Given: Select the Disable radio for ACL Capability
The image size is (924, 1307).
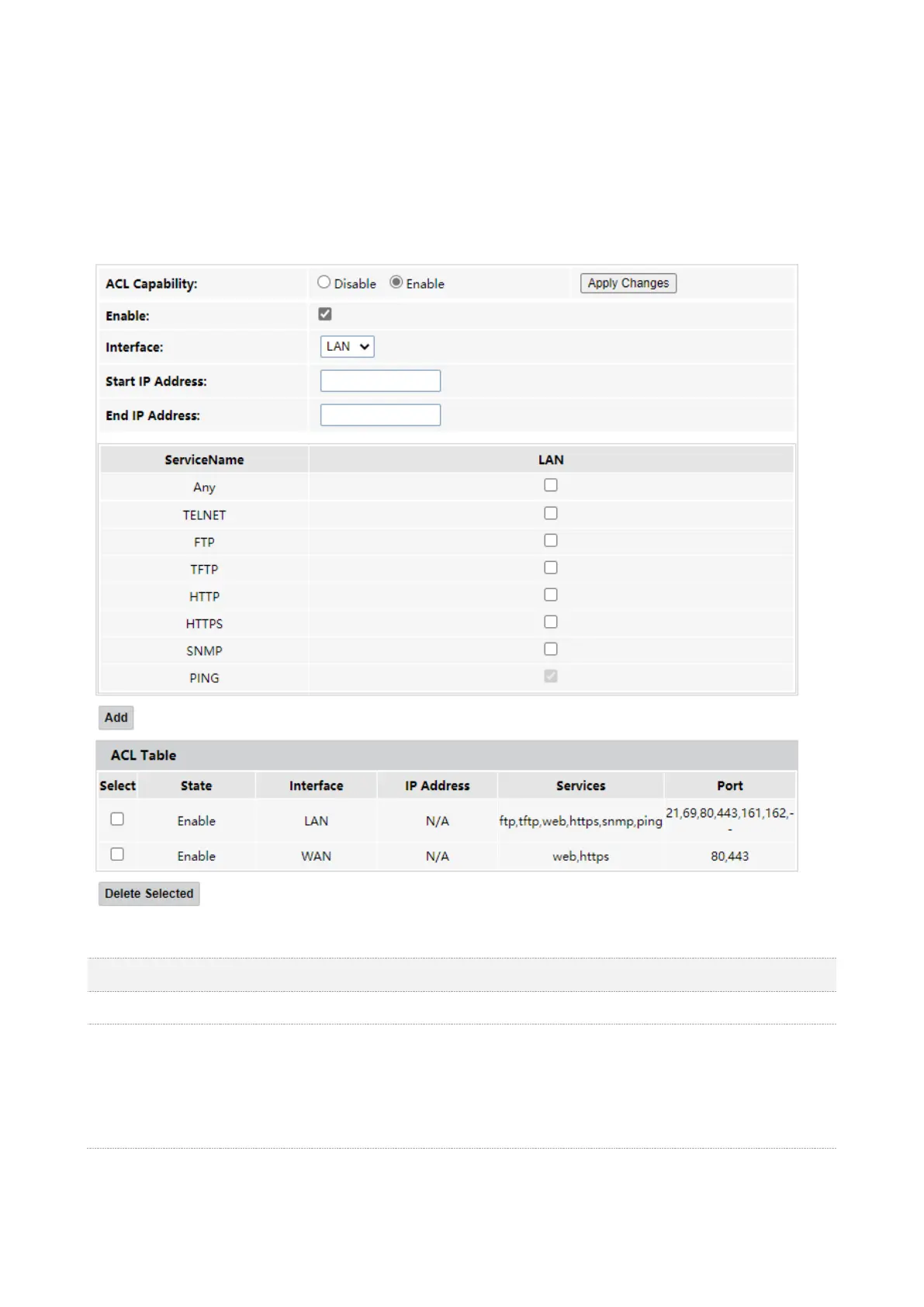Looking at the screenshot, I should [x=324, y=283].
